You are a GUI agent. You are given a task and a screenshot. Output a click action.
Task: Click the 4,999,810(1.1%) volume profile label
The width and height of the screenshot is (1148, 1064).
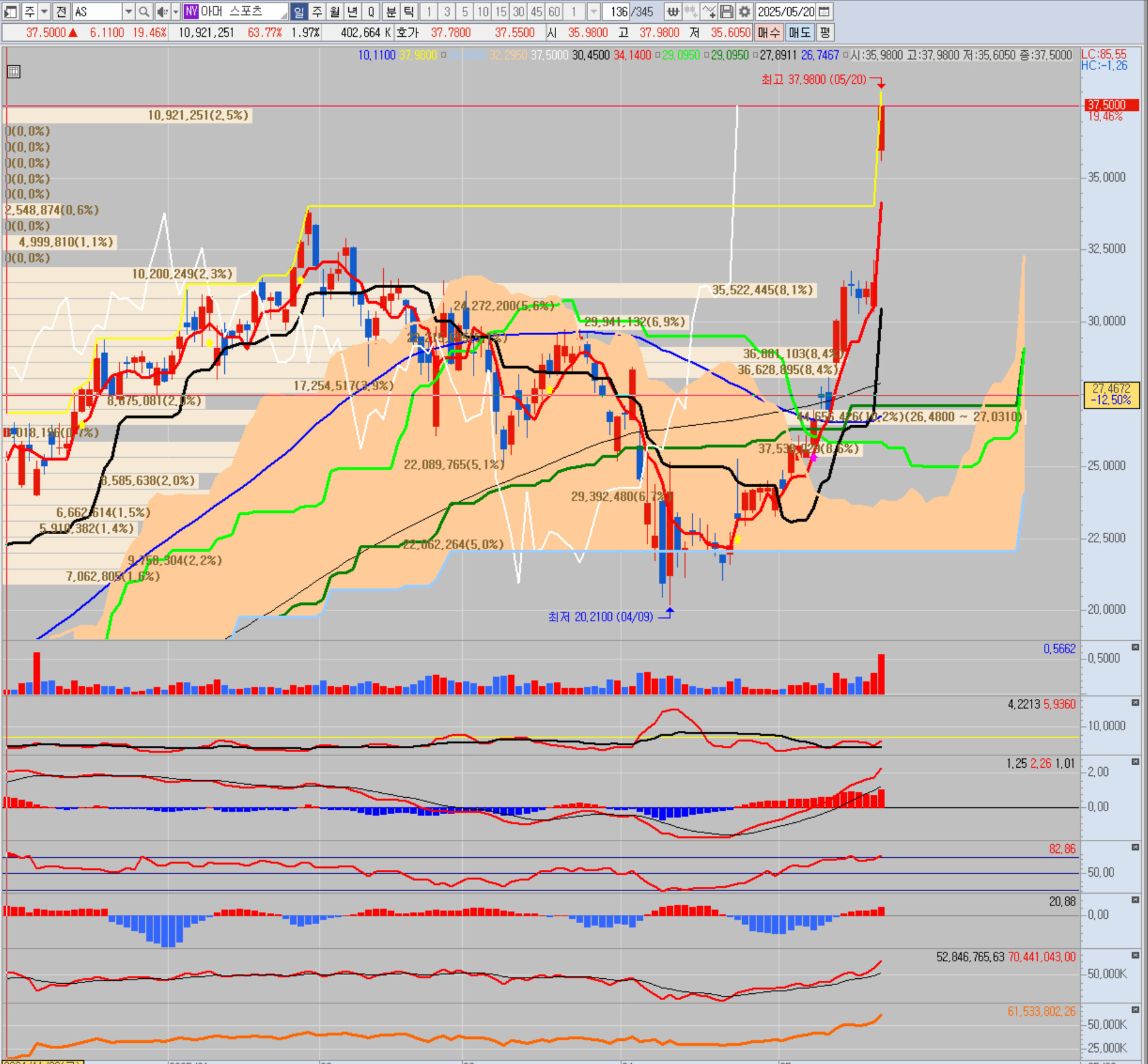66,242
